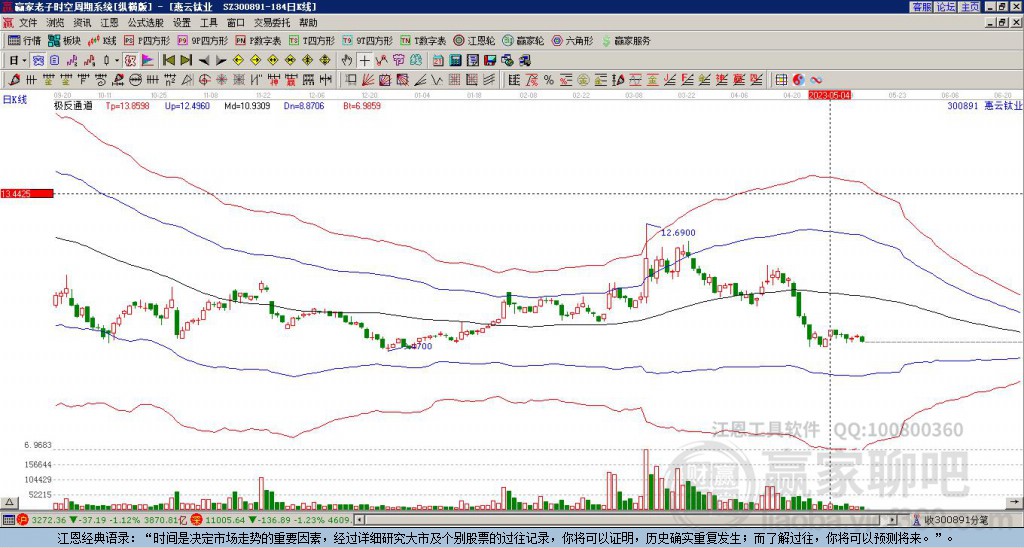
Task: Click the 13.4425 price axis marker
Action: click(26, 193)
